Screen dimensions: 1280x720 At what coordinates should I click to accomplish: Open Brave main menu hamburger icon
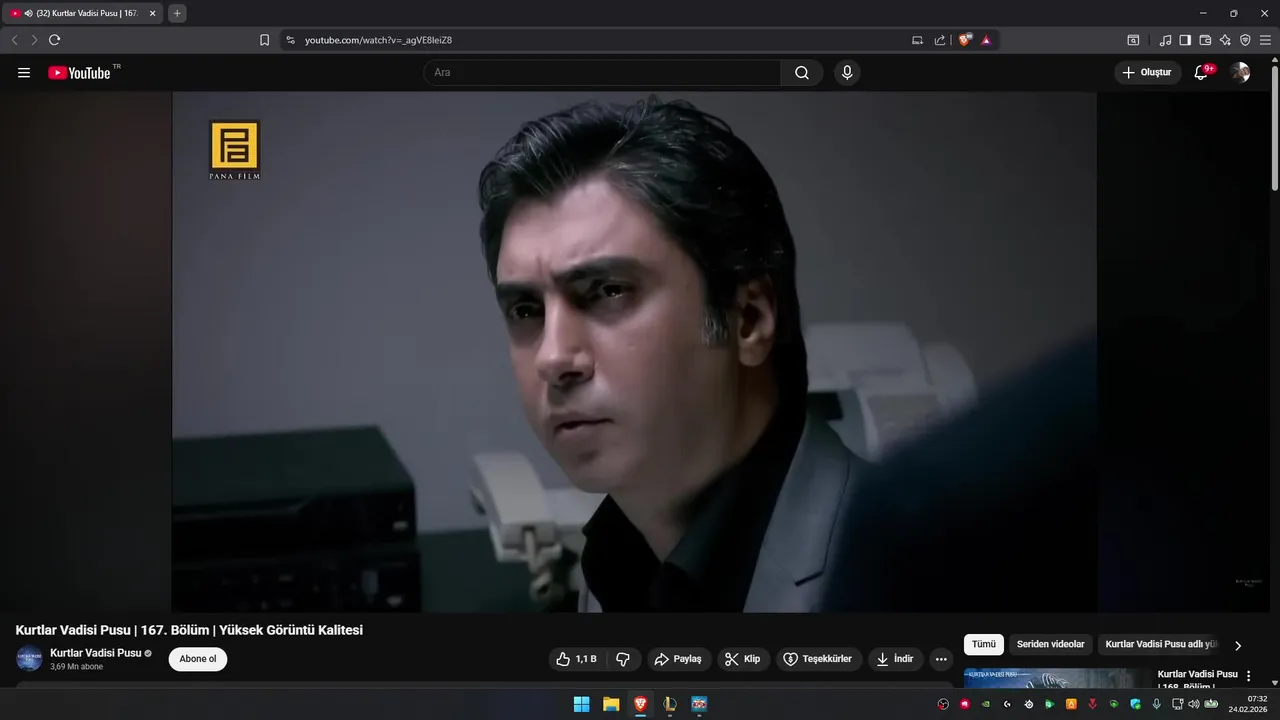[1265, 40]
